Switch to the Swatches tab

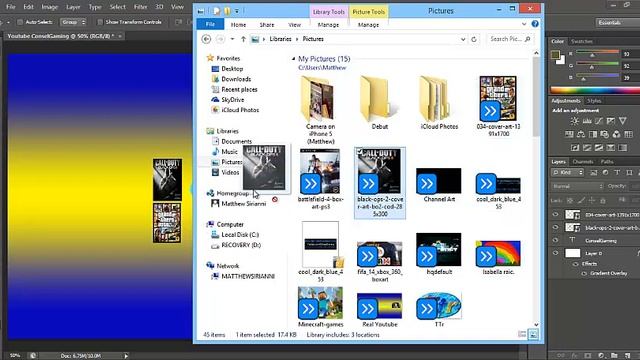pos(582,42)
